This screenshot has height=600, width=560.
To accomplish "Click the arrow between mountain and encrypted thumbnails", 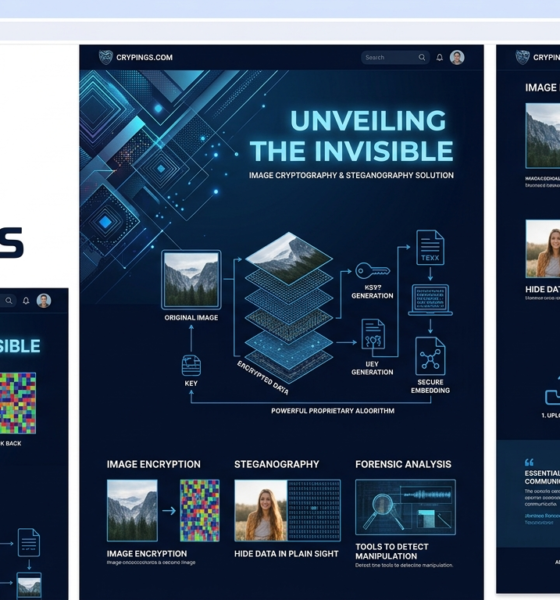I will click(169, 510).
